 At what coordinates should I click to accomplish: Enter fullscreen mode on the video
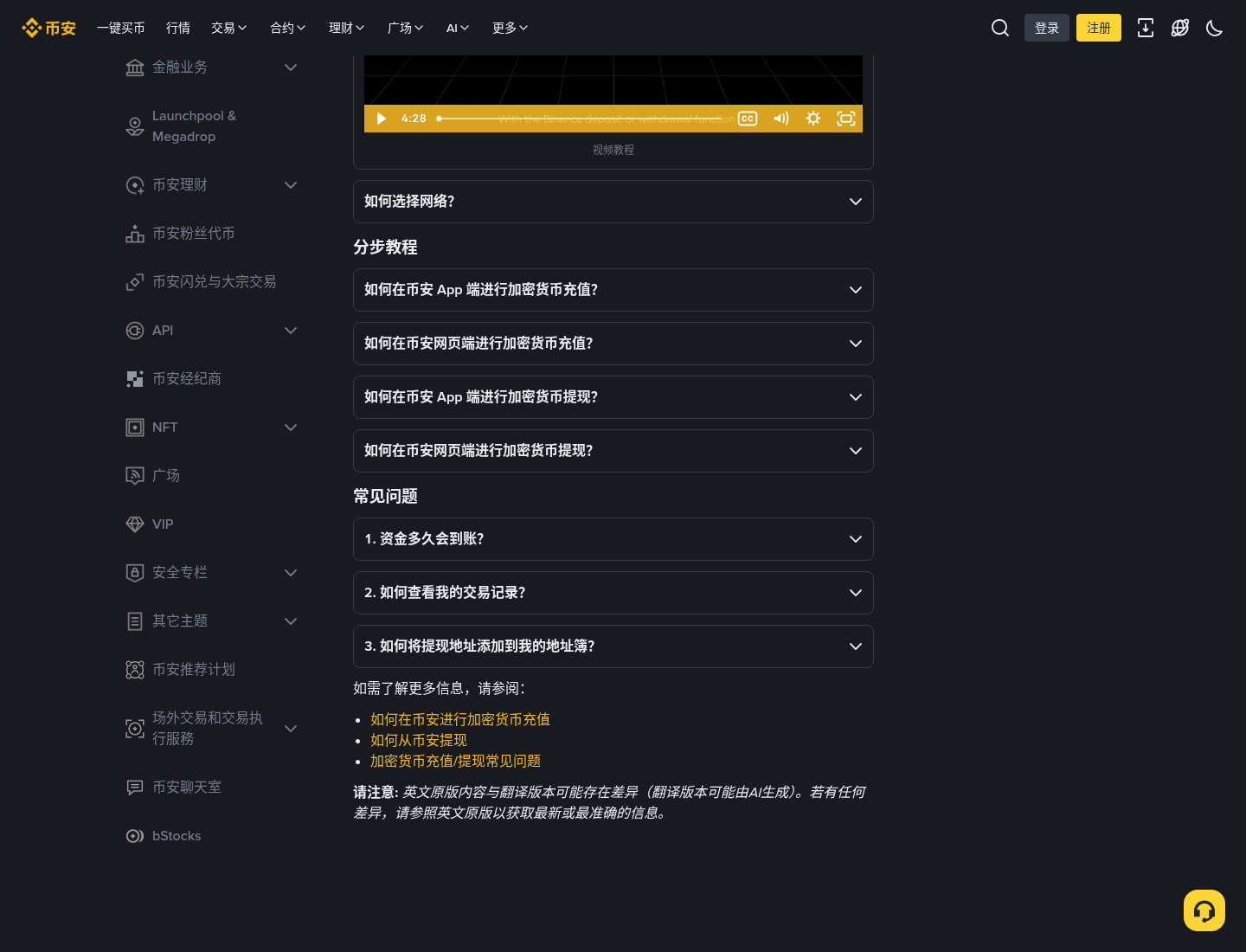[846, 119]
